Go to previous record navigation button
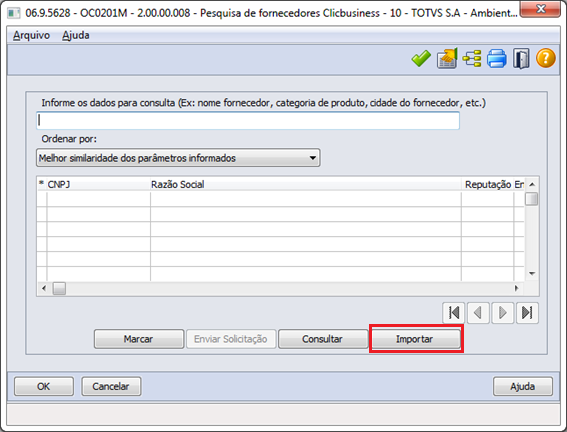Screen dimensions: 567x432 (x=478, y=313)
